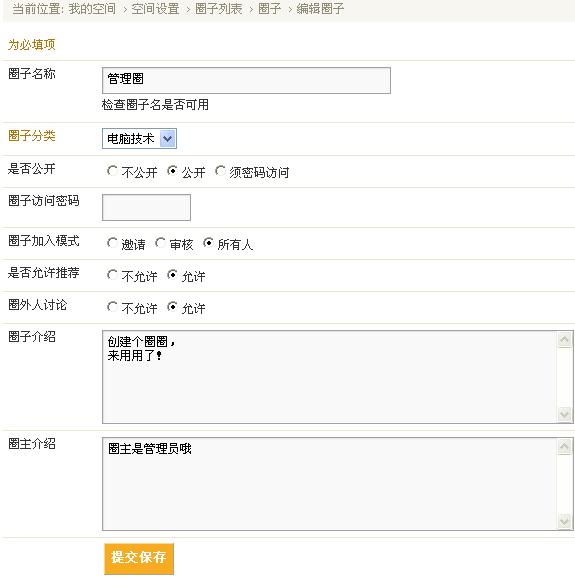575x578 pixels.
Task: Select 所有人 join mode
Action: click(x=208, y=243)
